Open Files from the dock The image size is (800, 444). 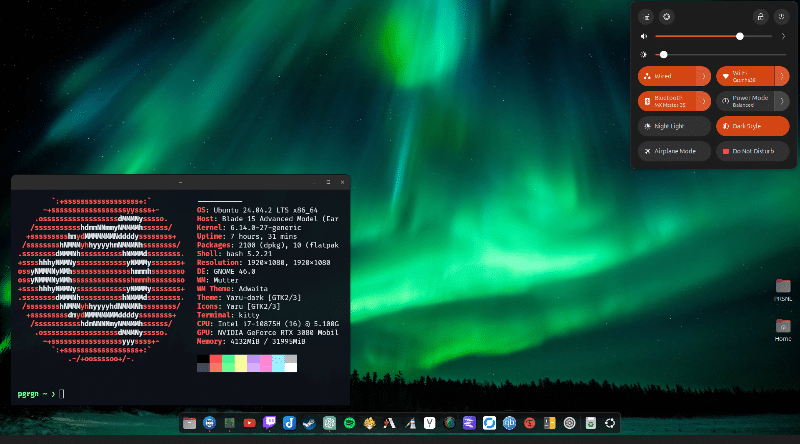[189, 423]
